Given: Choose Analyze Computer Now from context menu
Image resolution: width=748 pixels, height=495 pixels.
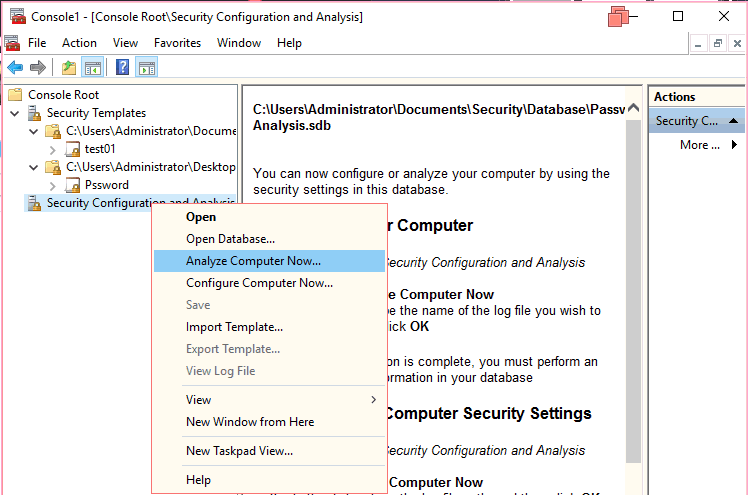Looking at the screenshot, I should tap(253, 261).
